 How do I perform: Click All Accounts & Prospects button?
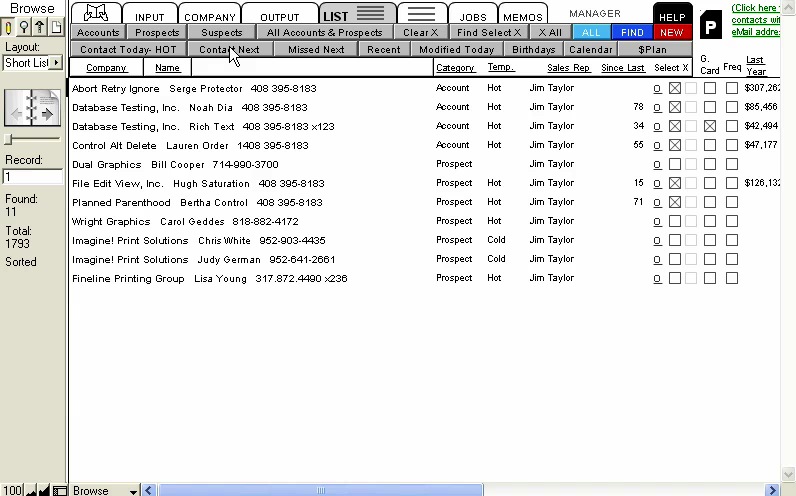point(324,32)
